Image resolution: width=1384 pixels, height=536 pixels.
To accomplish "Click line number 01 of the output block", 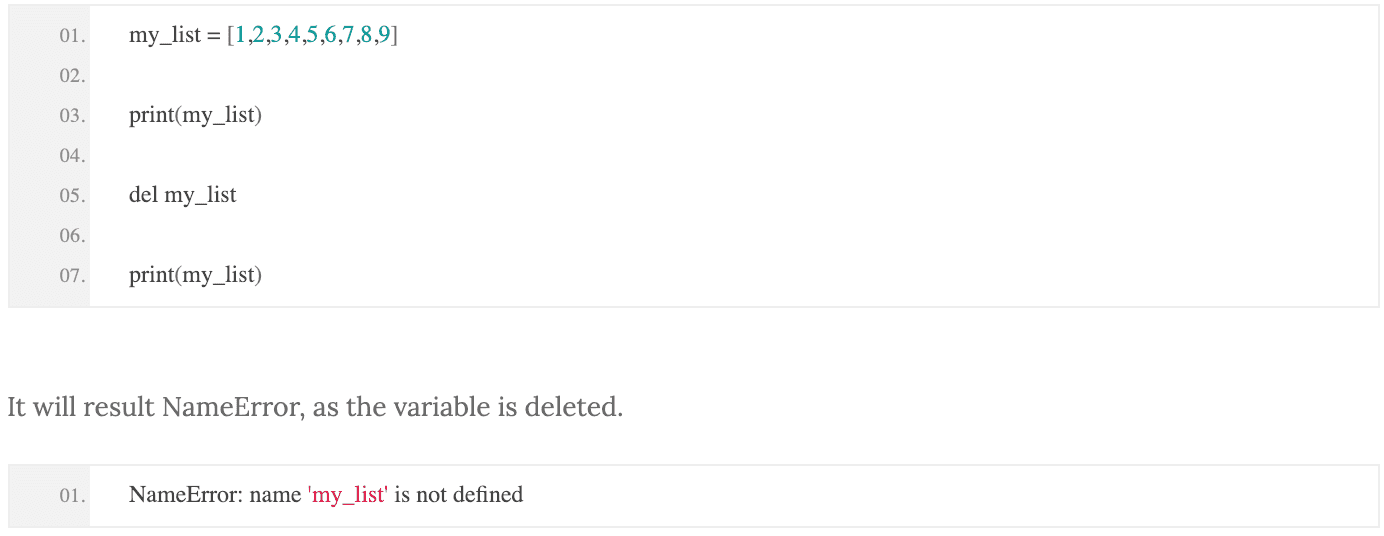I will pyautogui.click(x=72, y=496).
